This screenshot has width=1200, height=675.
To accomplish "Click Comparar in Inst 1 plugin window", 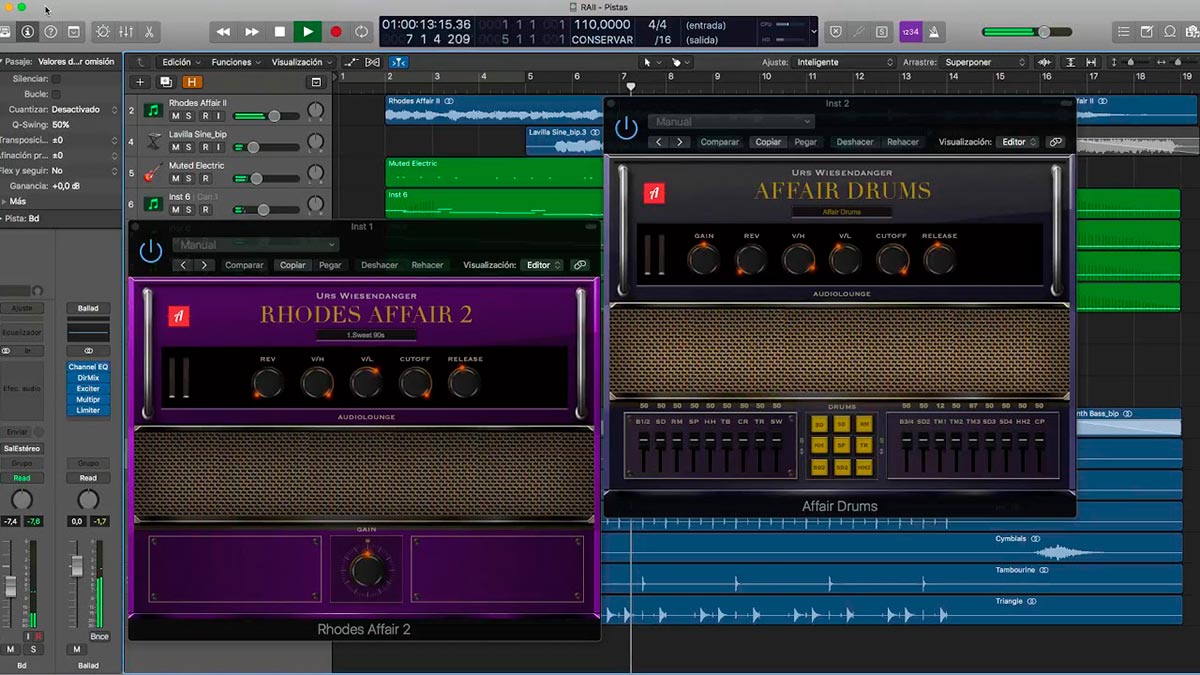I will click(x=245, y=265).
